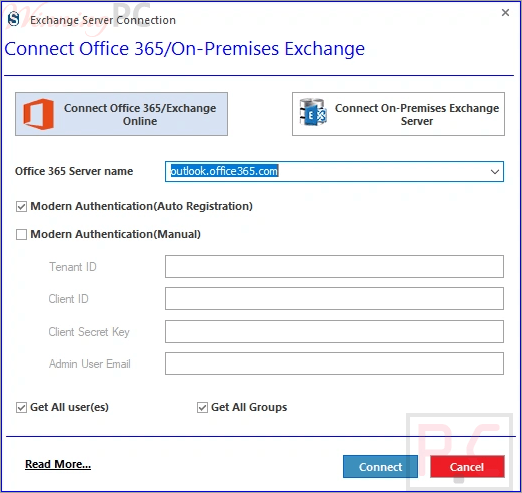This screenshot has height=493, width=522.
Task: Open the Read More... link
Action: coord(58,464)
